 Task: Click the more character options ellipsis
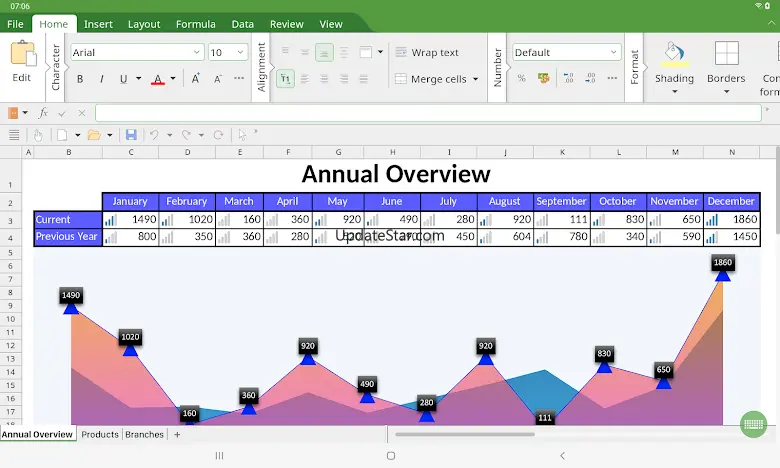(x=239, y=78)
